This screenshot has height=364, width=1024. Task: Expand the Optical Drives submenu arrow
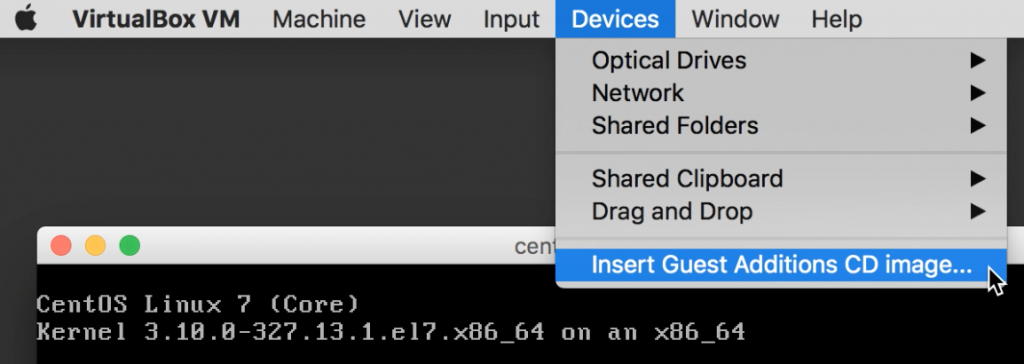(x=977, y=61)
